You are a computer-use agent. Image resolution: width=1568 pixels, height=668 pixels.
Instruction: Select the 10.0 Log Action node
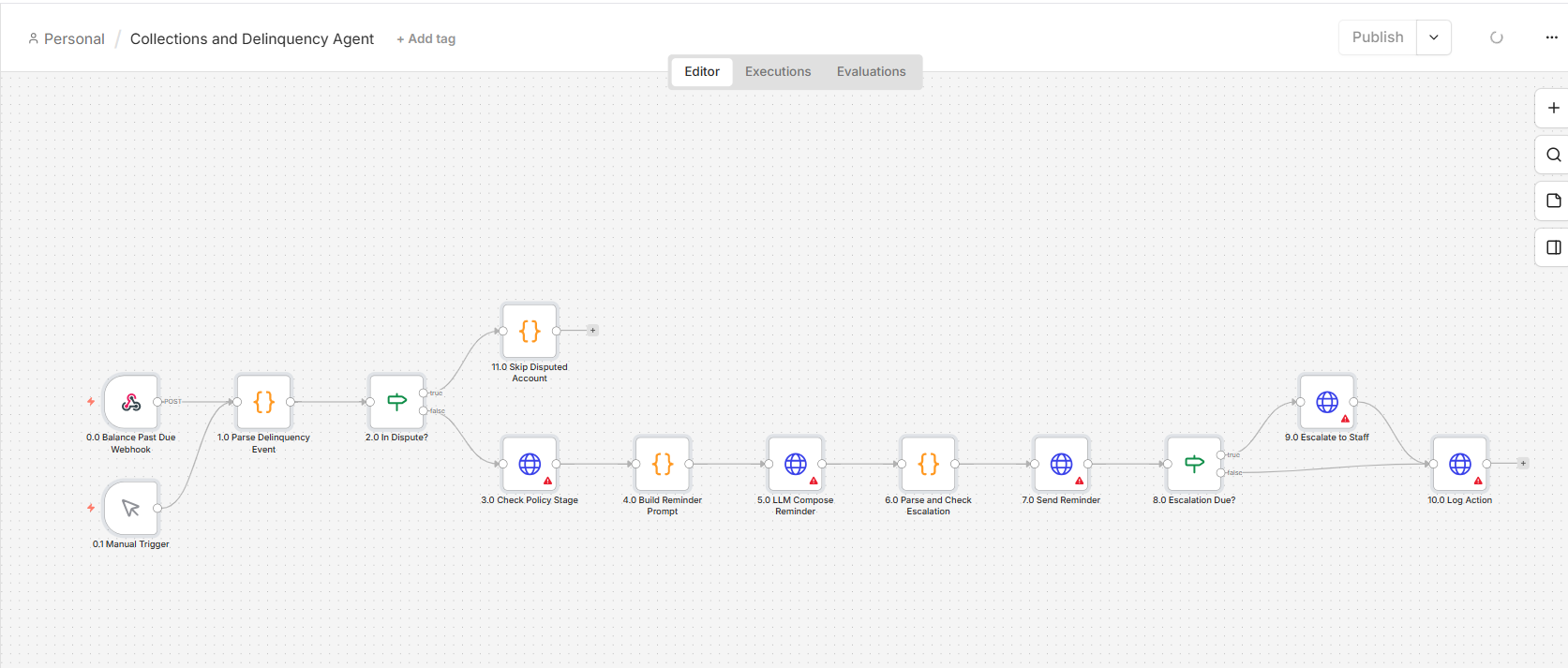point(1460,464)
